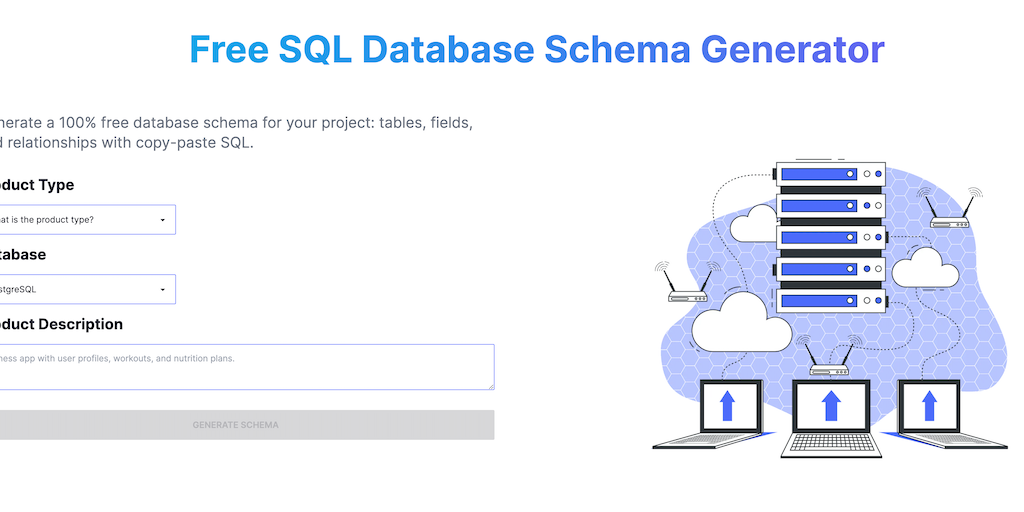The image size is (1024, 512).
Task: Click the Free SQL Database Schema Generator heading
Action: pos(537,49)
